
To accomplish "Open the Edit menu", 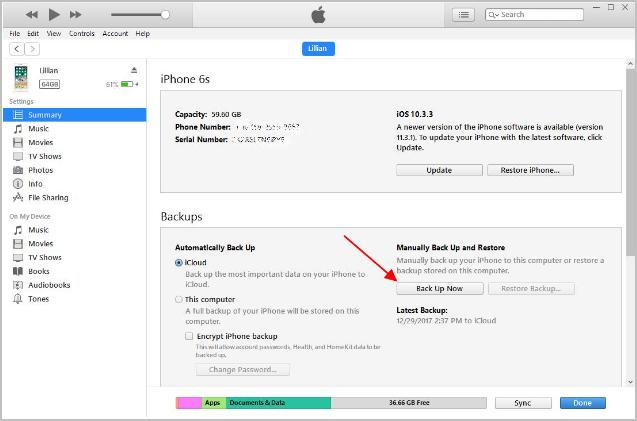I will [33, 34].
